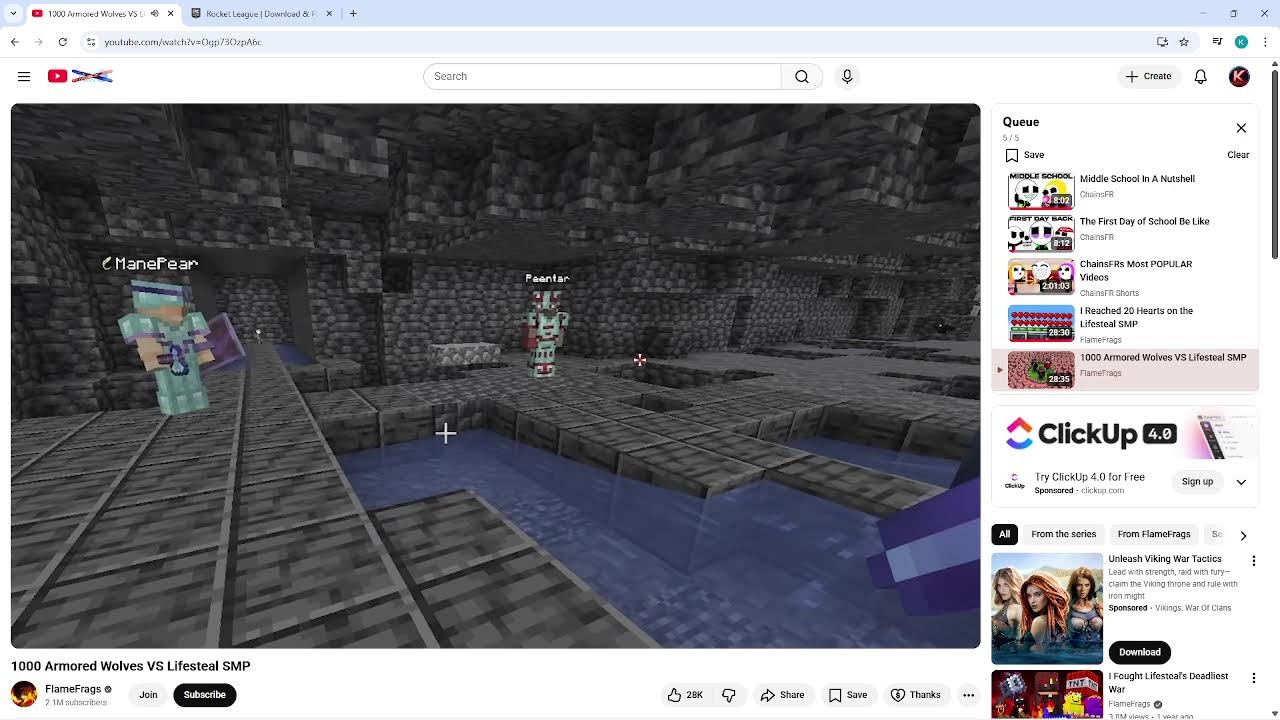Focus the YouTube search field
The width and height of the screenshot is (1280, 720).
[x=602, y=76]
